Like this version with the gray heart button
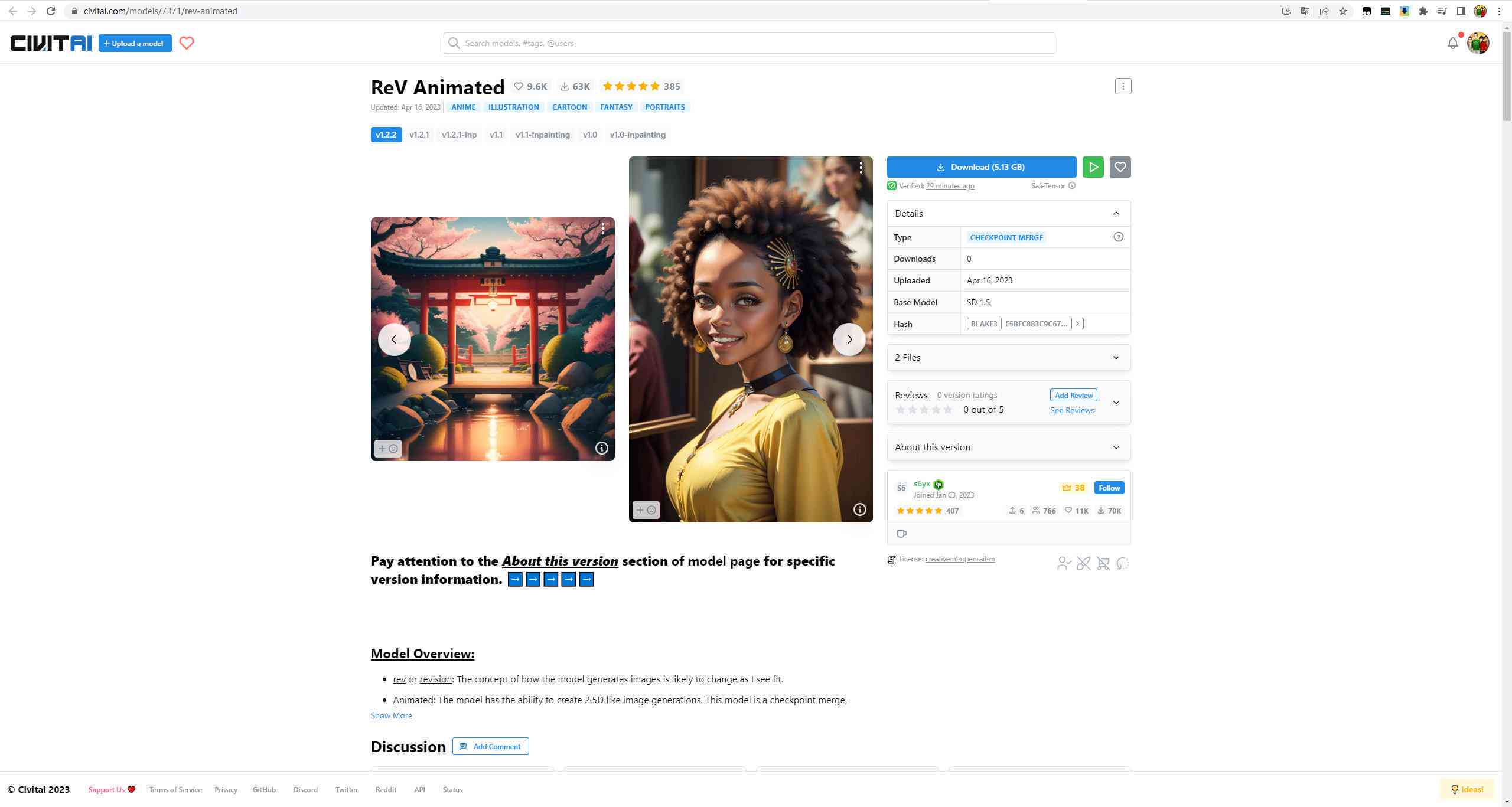This screenshot has height=807, width=1512. coord(1120,167)
